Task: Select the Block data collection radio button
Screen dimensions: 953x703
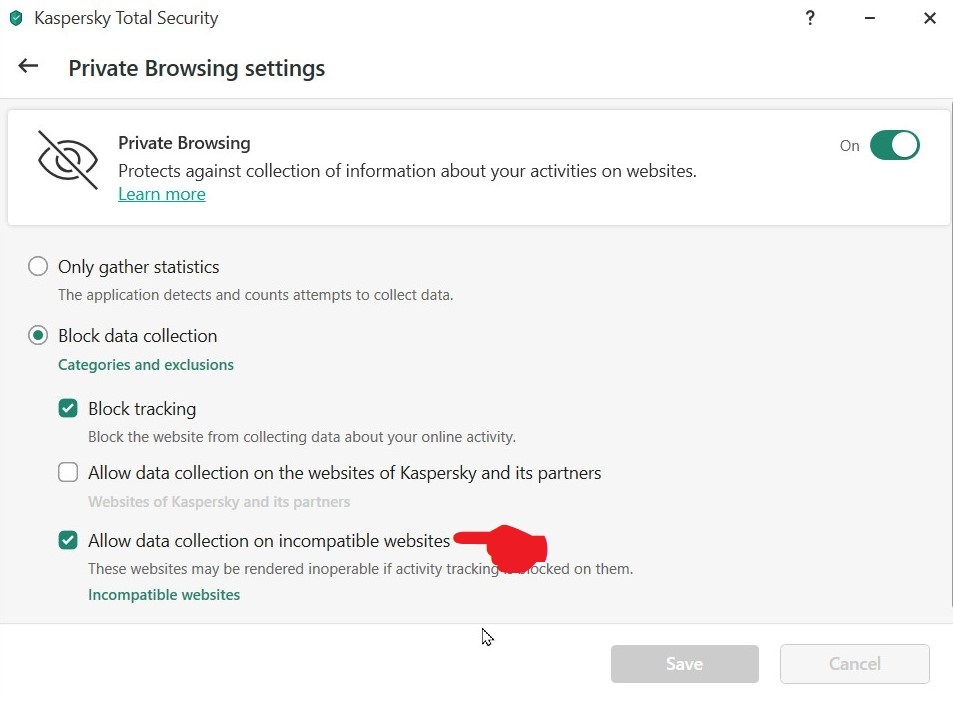Action: (x=38, y=335)
